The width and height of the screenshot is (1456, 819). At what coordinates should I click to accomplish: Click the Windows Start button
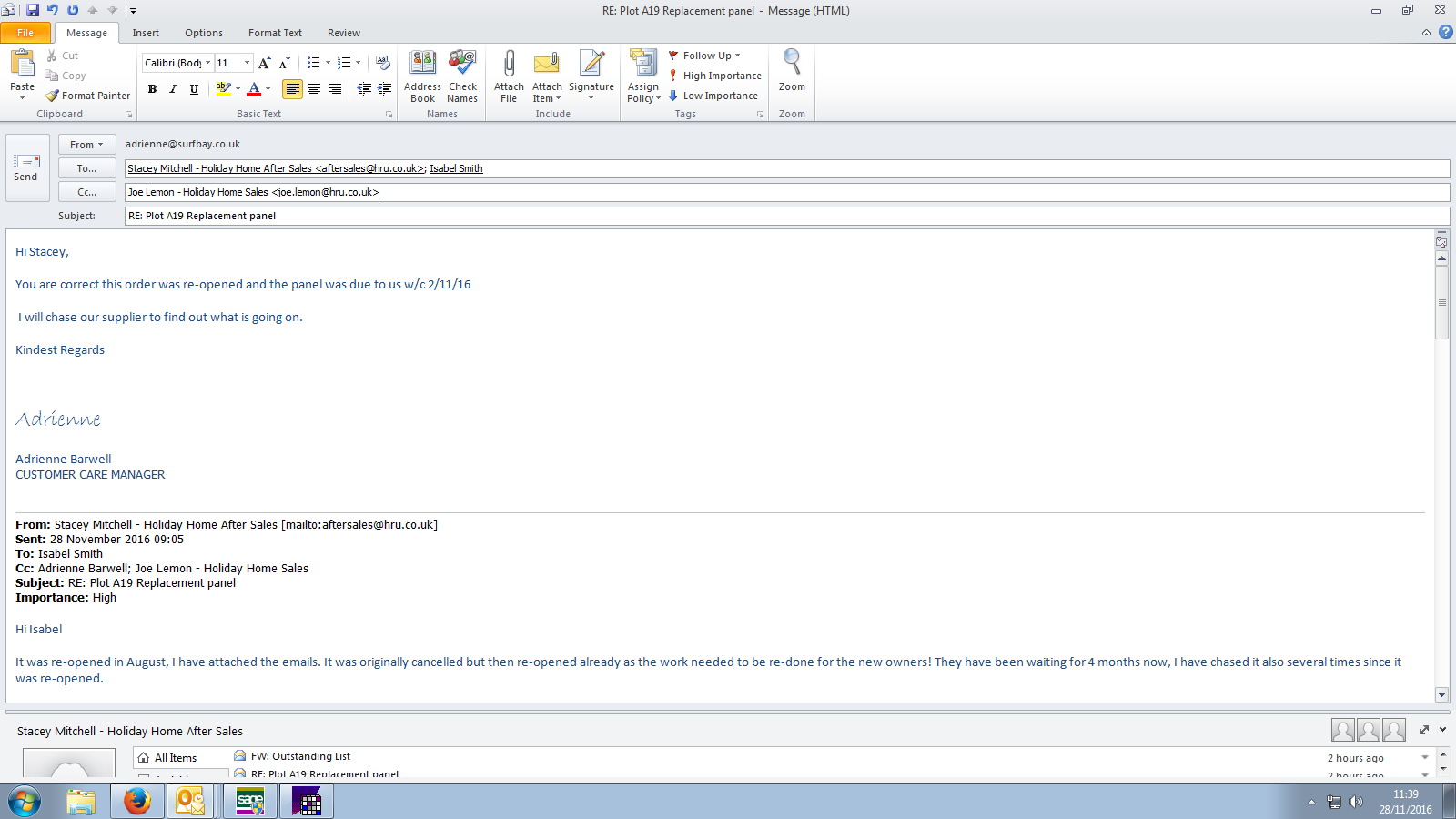click(25, 802)
